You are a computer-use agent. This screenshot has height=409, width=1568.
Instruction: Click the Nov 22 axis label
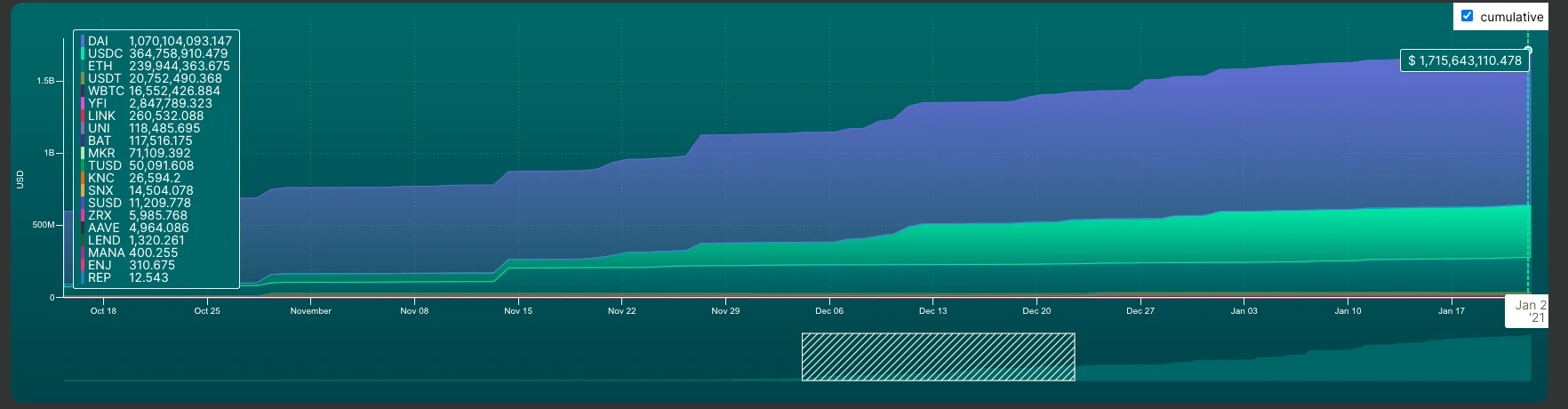coord(622,311)
